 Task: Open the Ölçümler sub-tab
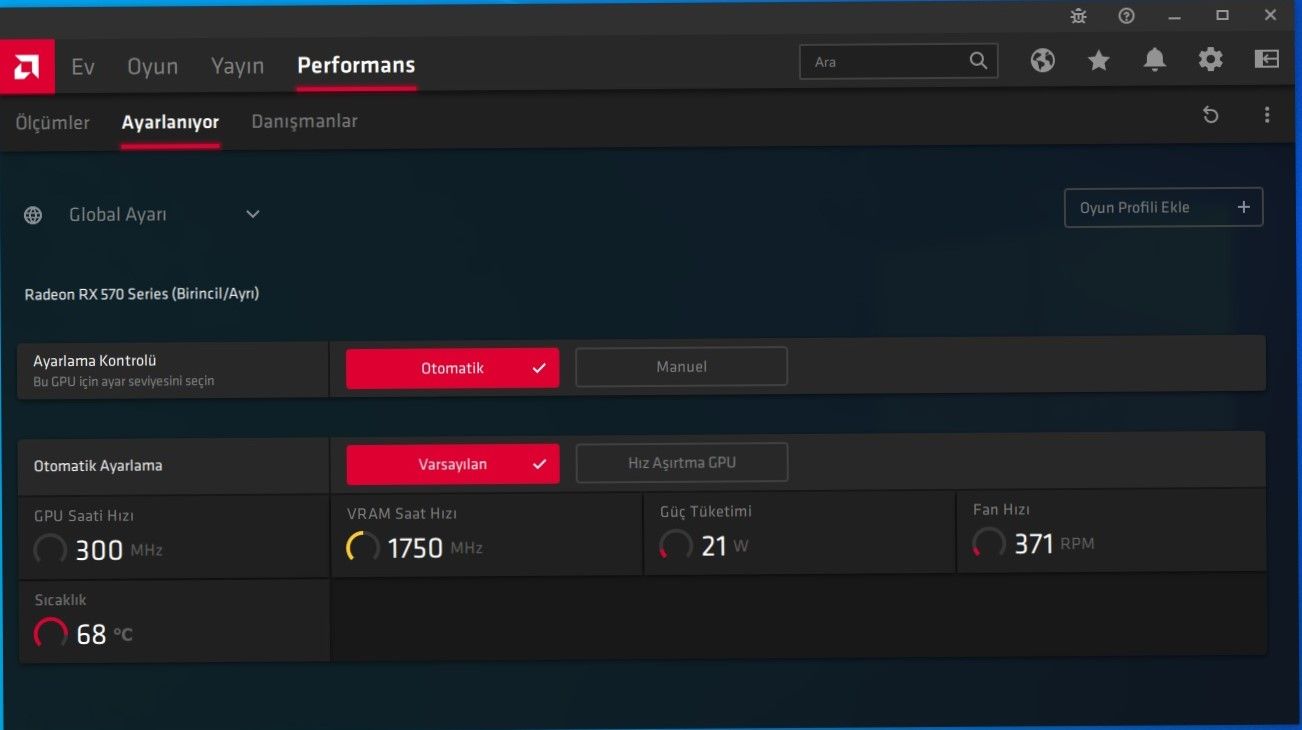tap(53, 122)
